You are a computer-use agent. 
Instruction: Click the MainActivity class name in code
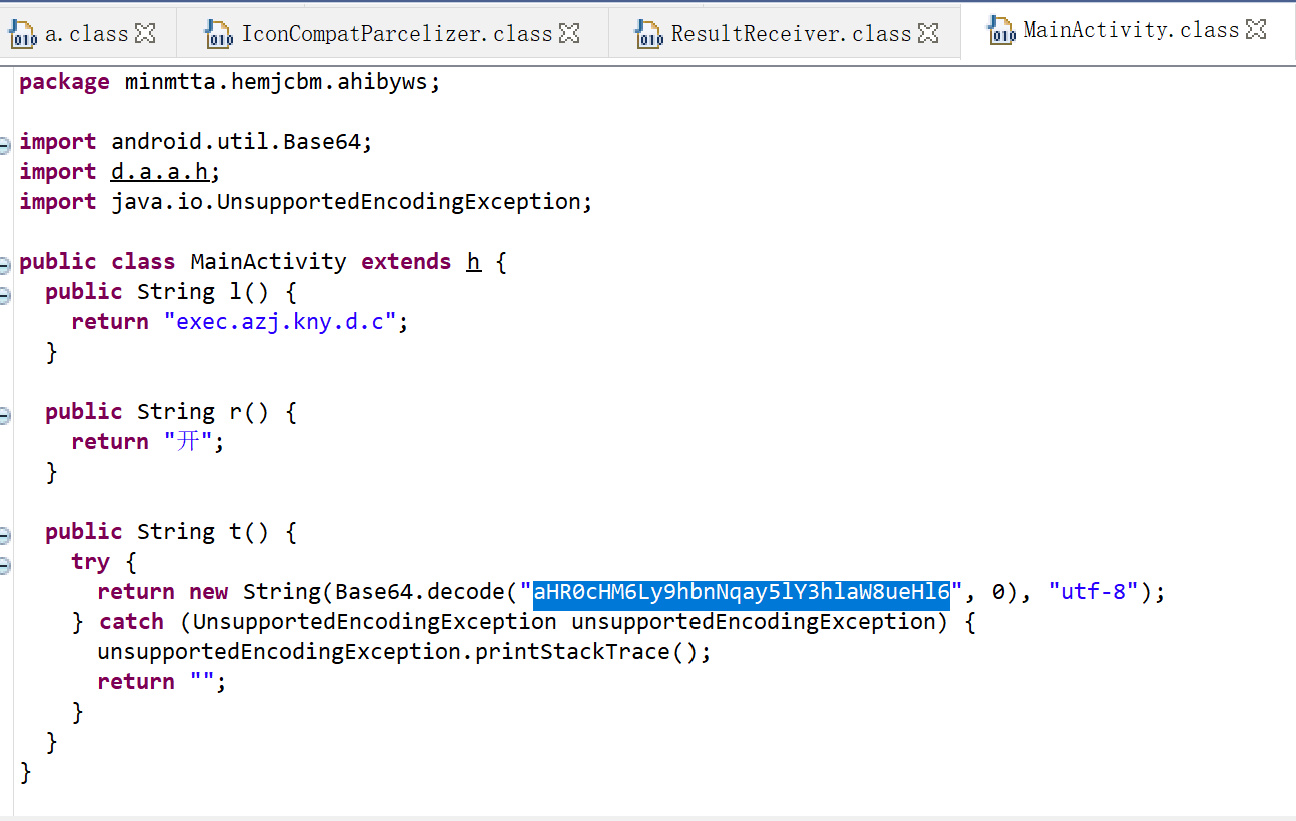point(268,262)
